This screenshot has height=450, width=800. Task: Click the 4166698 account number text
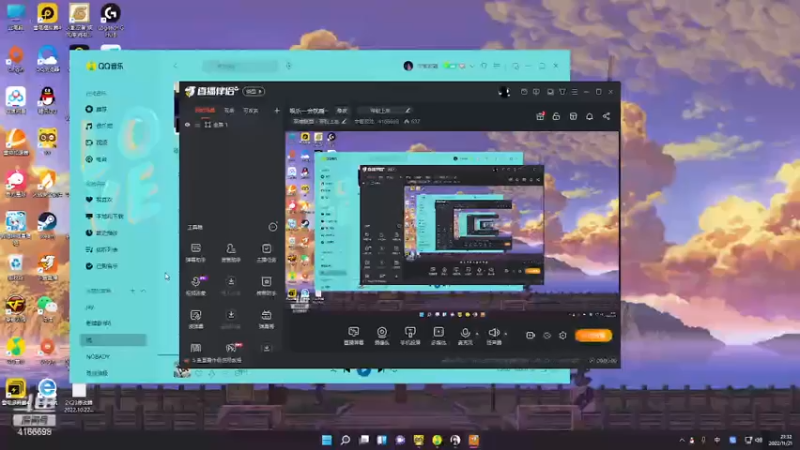click(388, 121)
